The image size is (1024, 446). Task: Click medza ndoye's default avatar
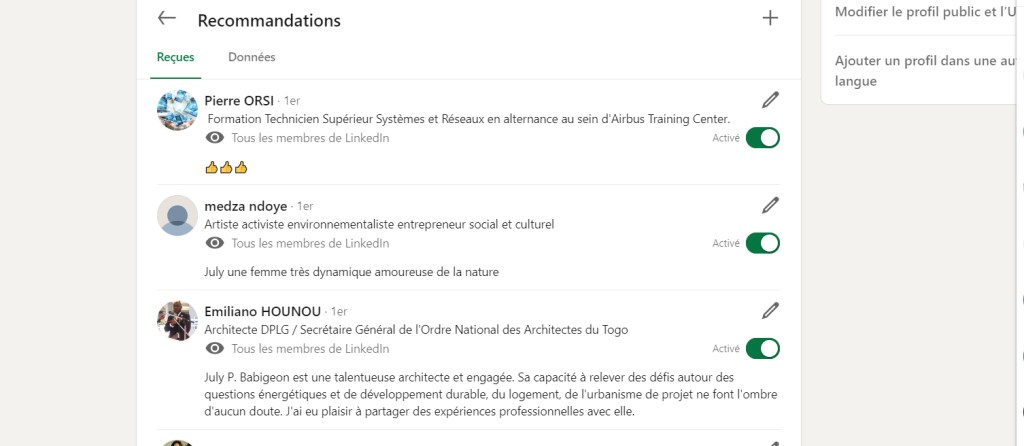pos(177,216)
